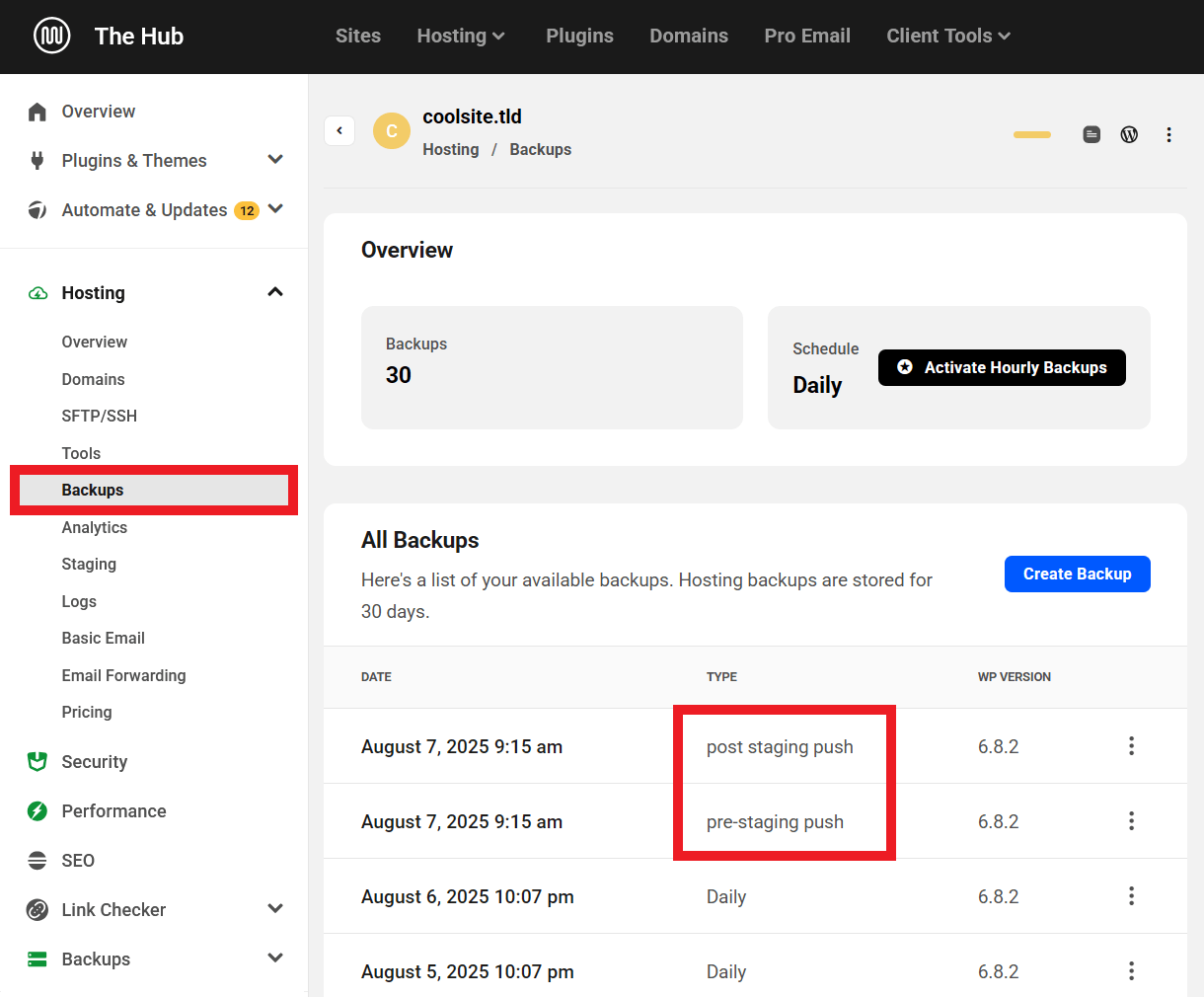
Task: Click the Performance lightning icon
Action: pyautogui.click(x=38, y=811)
